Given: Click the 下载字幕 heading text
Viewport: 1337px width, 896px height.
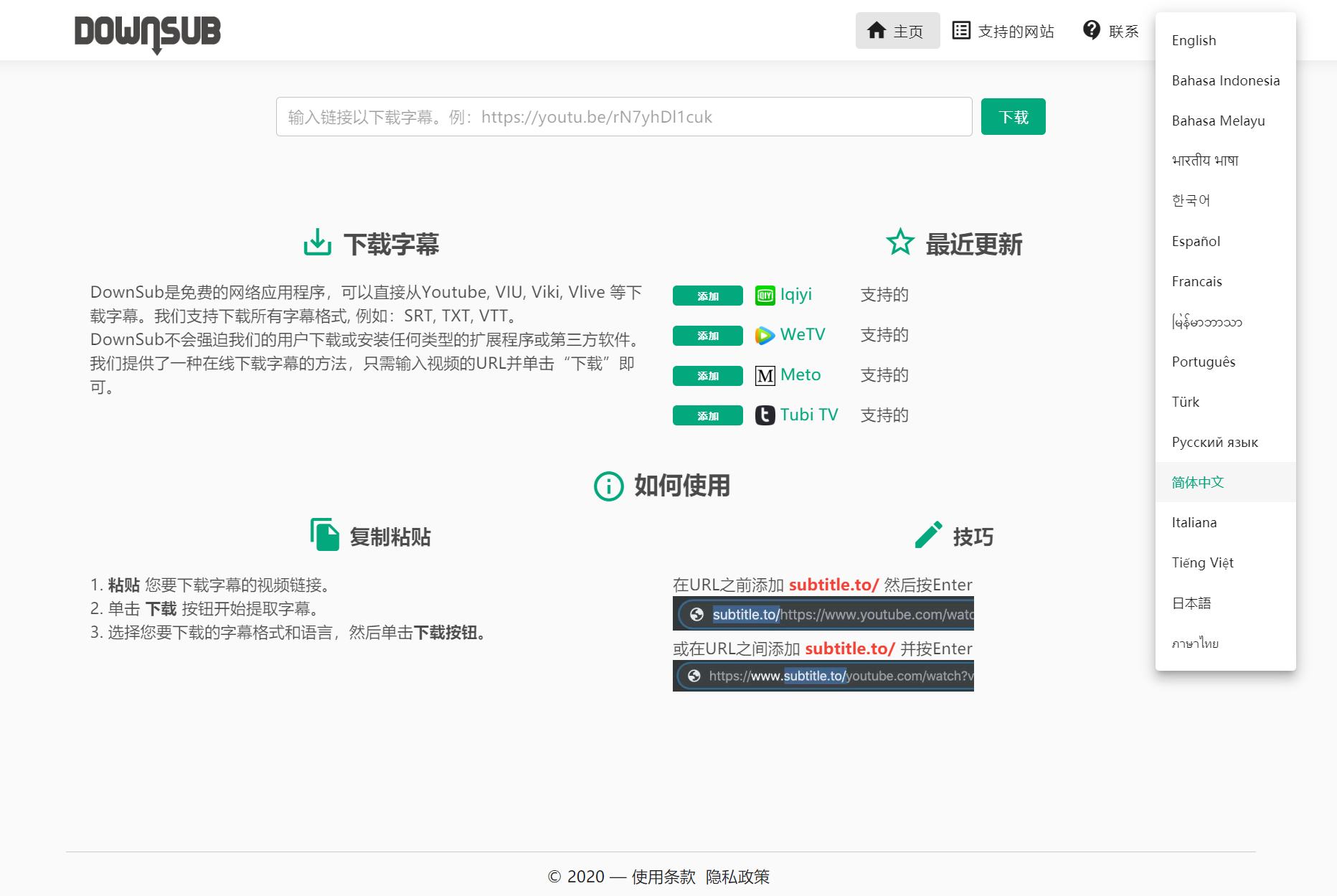Looking at the screenshot, I should tap(392, 244).
